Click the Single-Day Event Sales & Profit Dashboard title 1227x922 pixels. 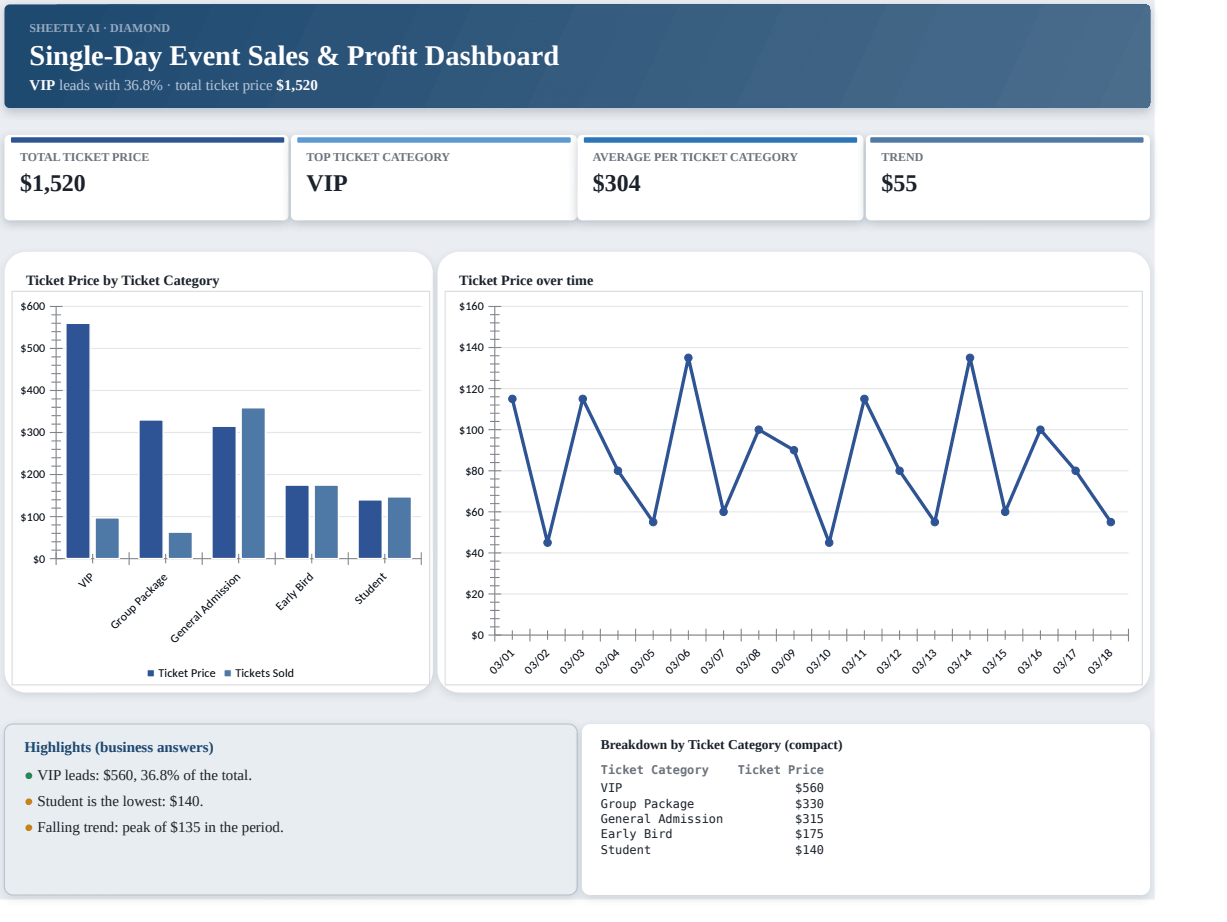[294, 56]
